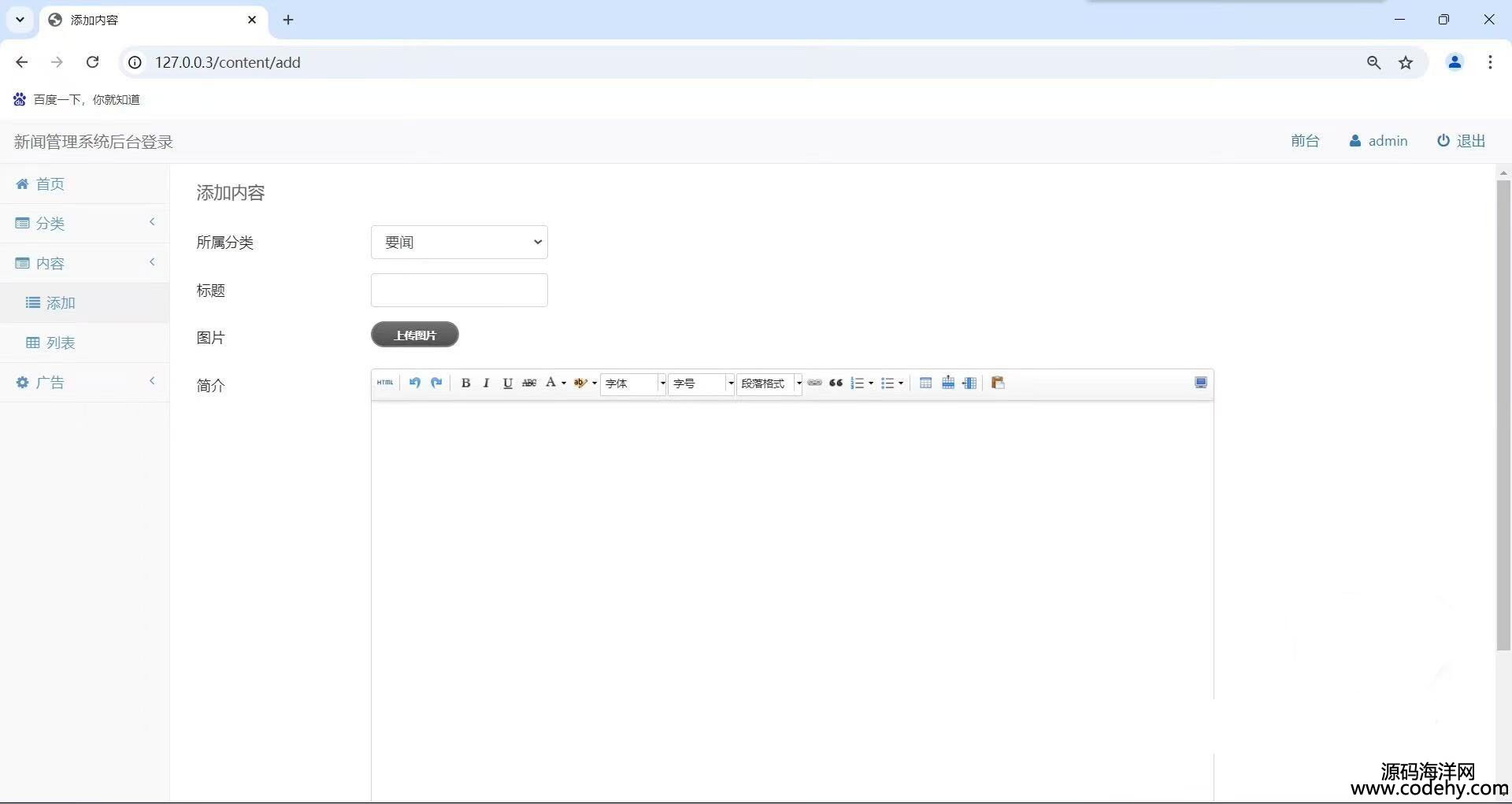Image resolution: width=1512 pixels, height=804 pixels.
Task: Click the 退出 logout link
Action: pos(1462,141)
